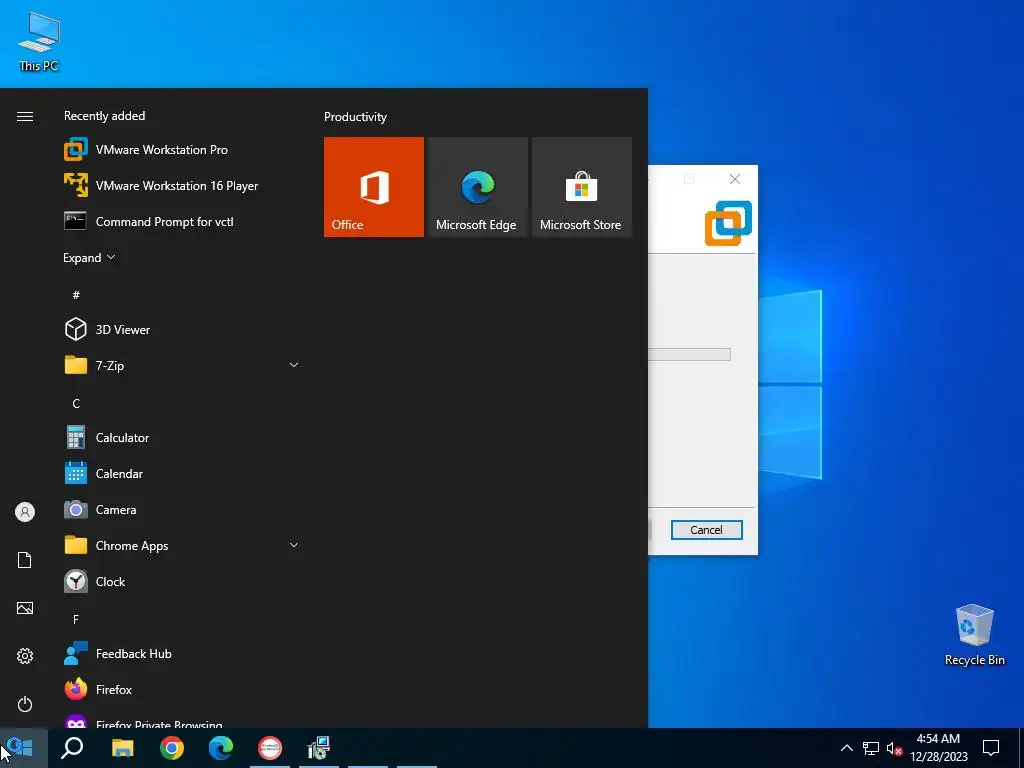
Task: Close the VMware installer window
Action: 735,179
